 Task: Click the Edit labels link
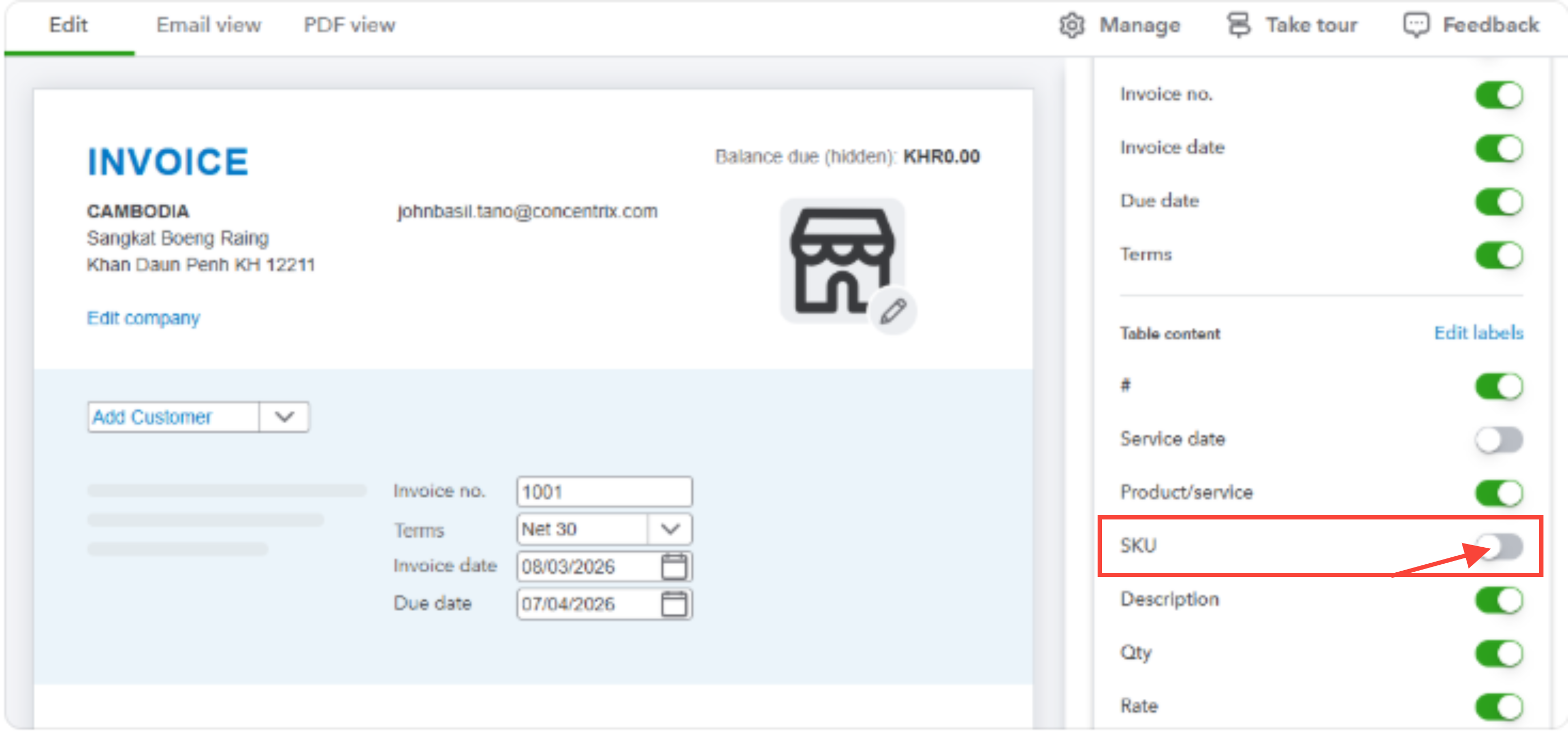click(1478, 332)
